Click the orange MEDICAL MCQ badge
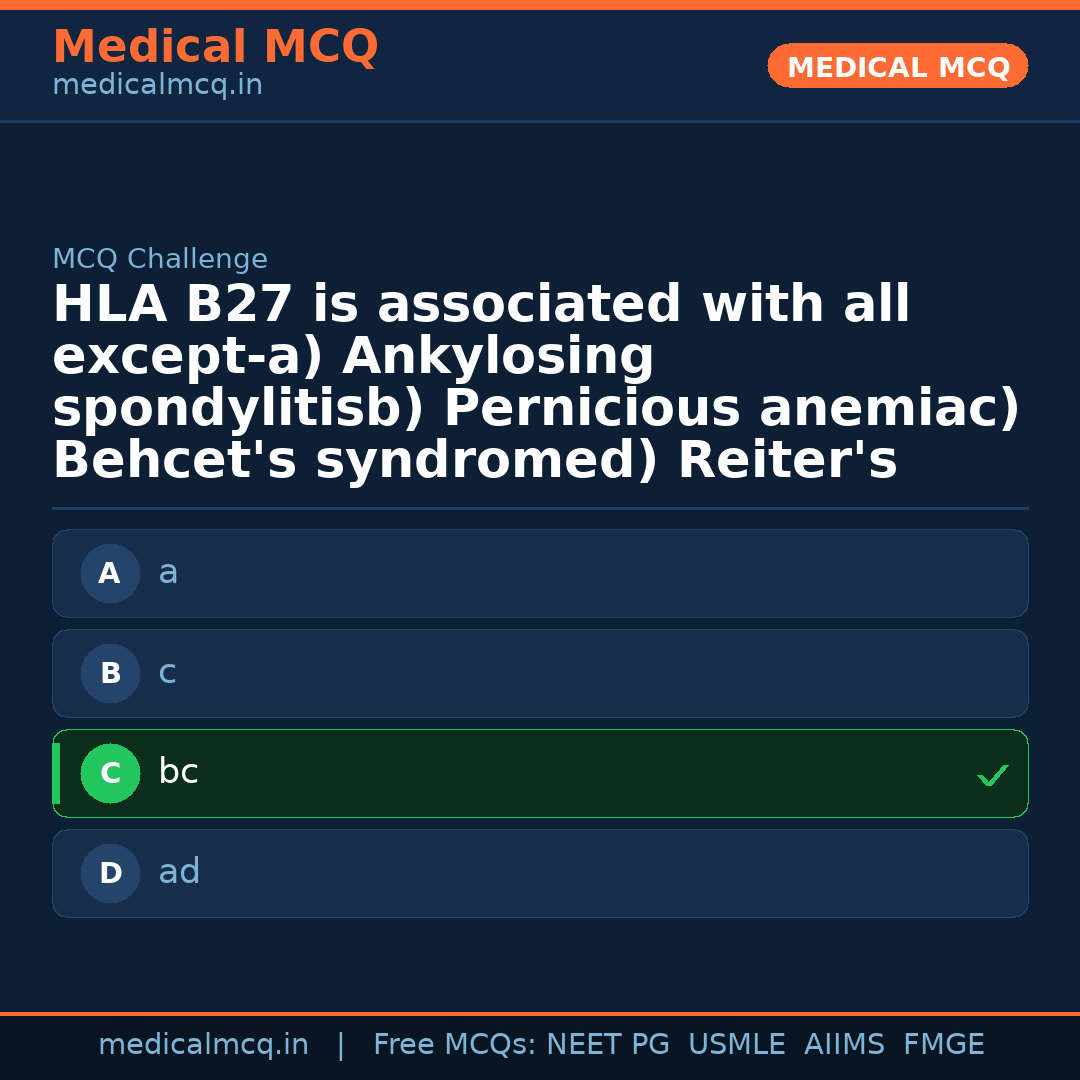The height and width of the screenshot is (1080, 1080). click(x=897, y=67)
